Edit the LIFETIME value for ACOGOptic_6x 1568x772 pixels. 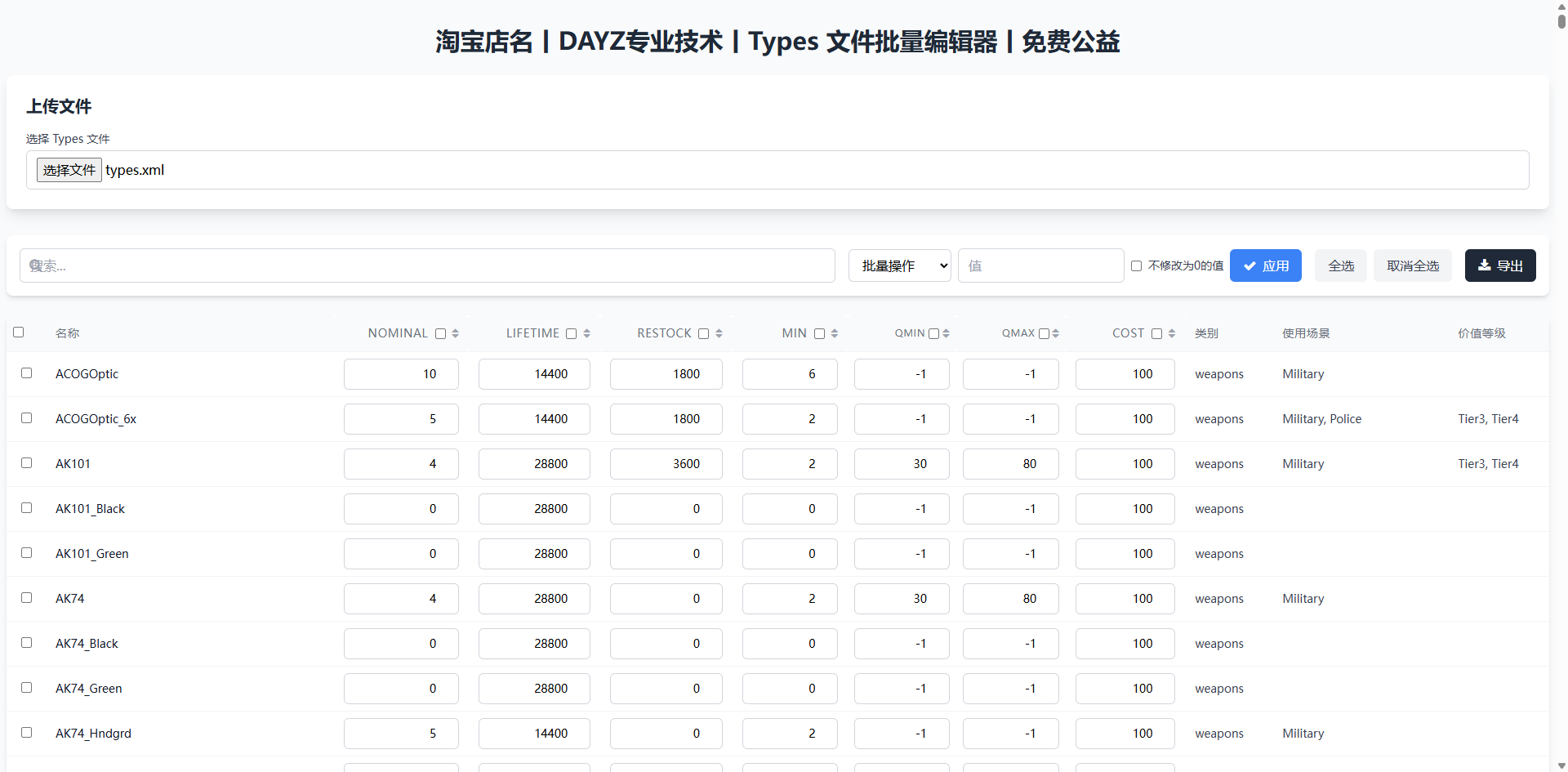(x=534, y=419)
